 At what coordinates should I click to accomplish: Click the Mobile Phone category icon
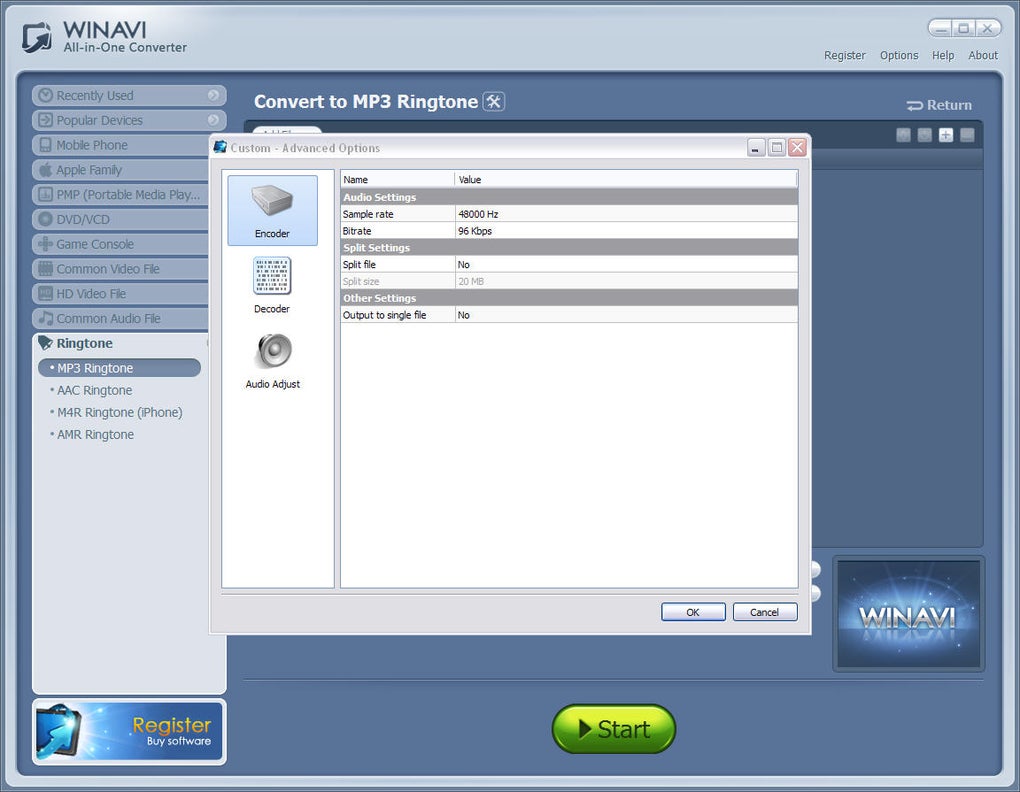coord(45,144)
